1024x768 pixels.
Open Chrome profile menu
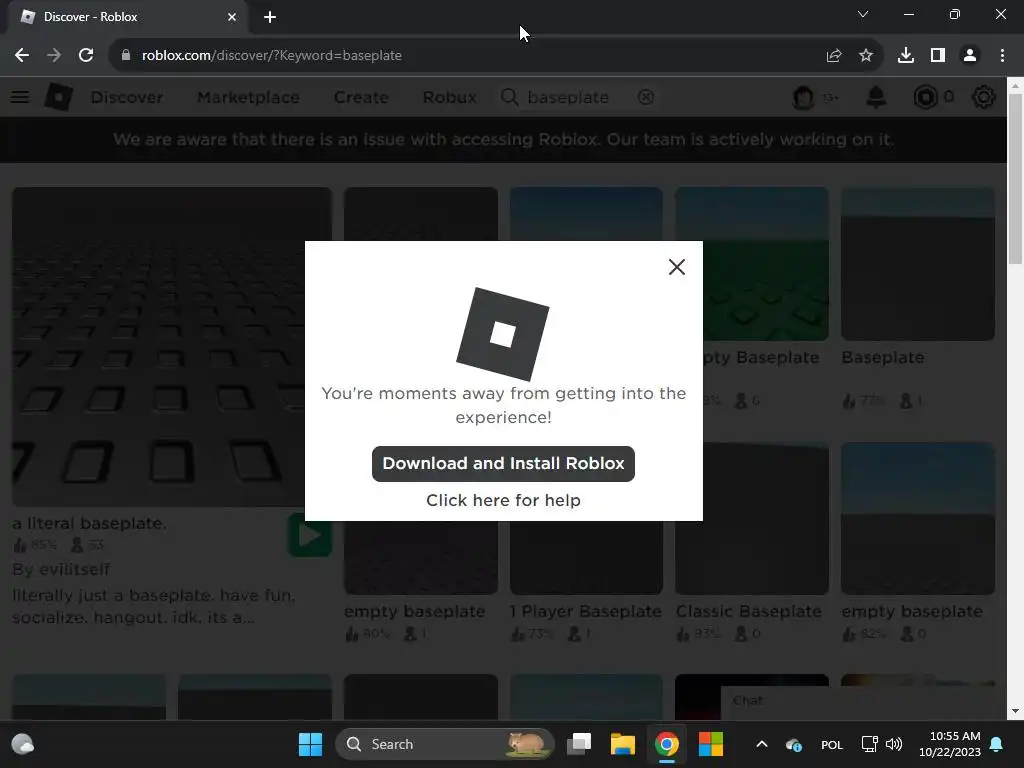click(970, 56)
